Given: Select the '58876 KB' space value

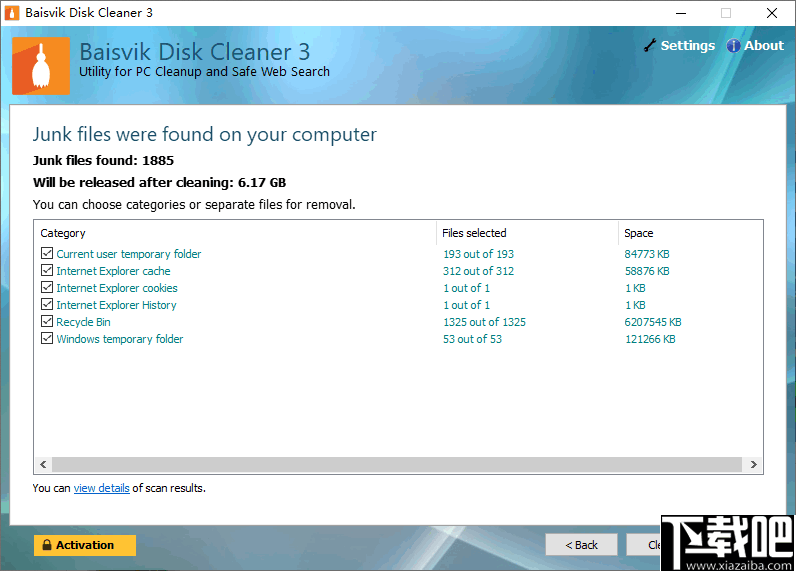Looking at the screenshot, I should coord(647,271).
